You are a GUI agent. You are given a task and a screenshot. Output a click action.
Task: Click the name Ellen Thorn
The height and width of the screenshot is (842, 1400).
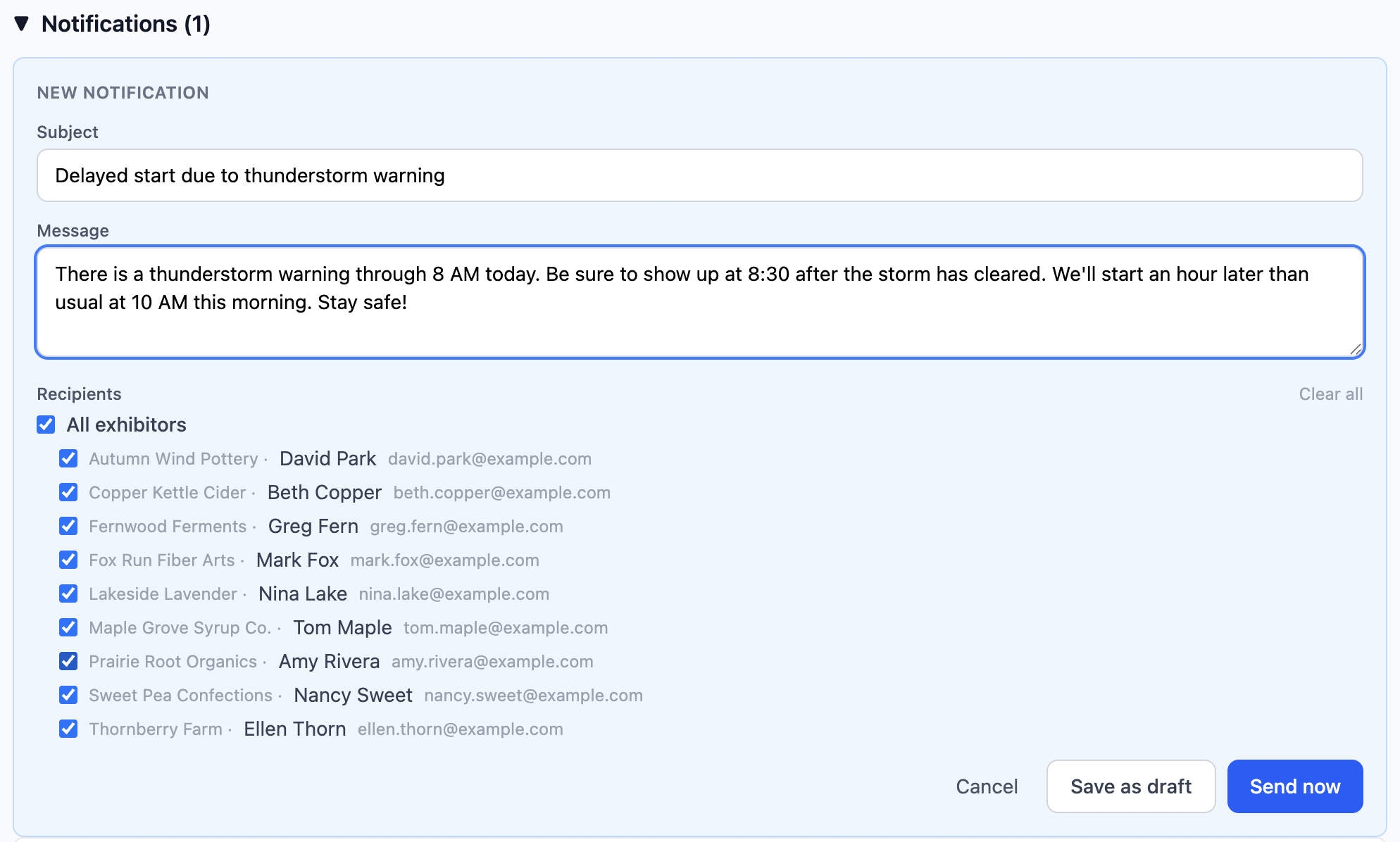point(295,729)
